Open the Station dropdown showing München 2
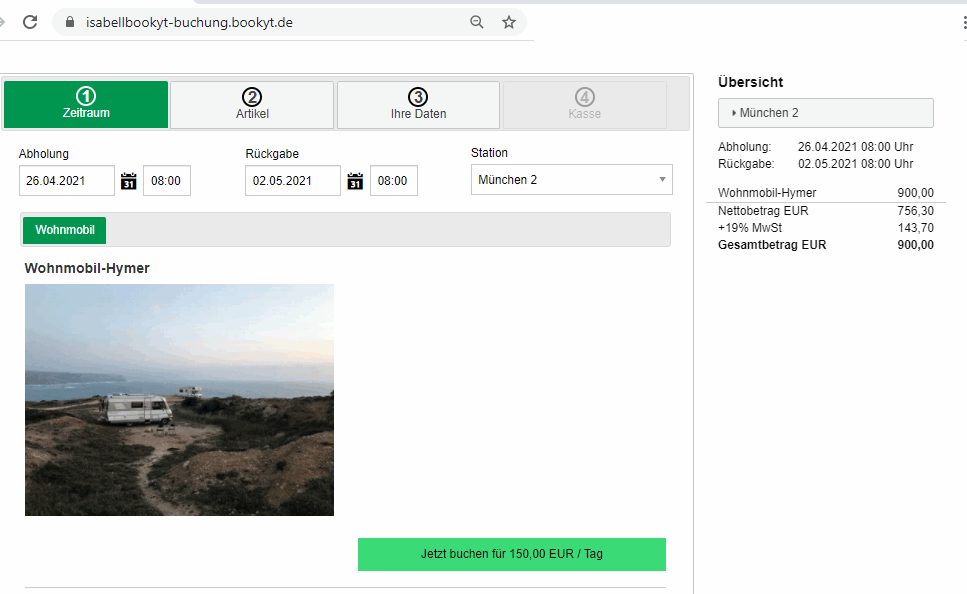967x594 pixels. tap(571, 180)
